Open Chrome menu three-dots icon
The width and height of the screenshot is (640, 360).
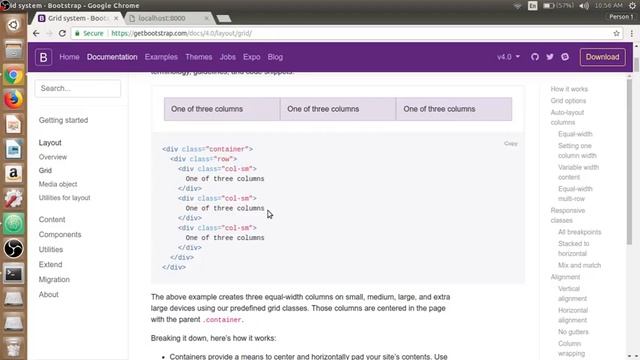[x=631, y=33]
